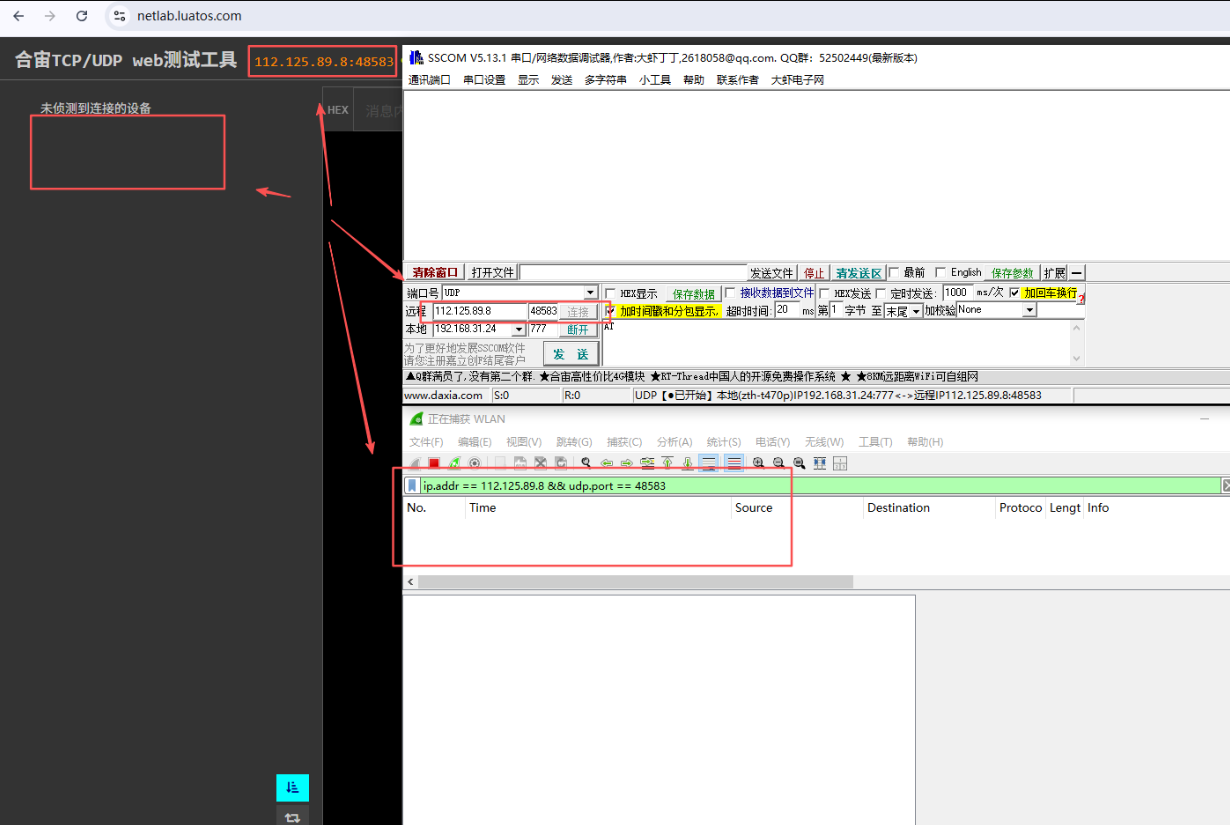Enable the HEX显示 checkbox
1230x825 pixels.
pos(610,294)
